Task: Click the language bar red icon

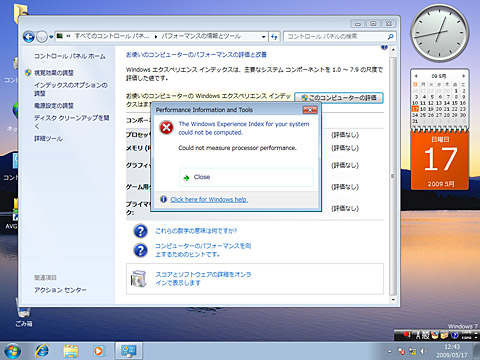Action: click(x=406, y=334)
